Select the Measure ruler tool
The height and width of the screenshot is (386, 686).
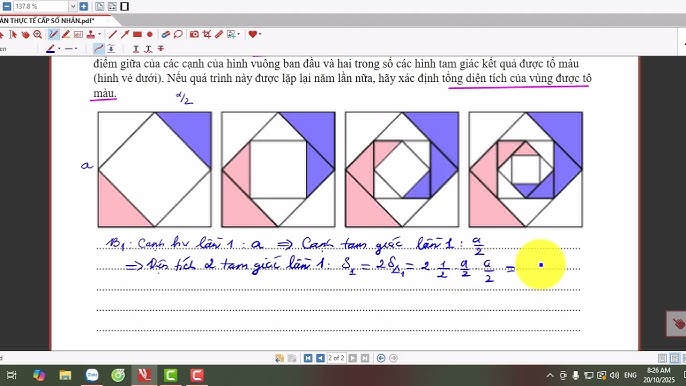219,35
